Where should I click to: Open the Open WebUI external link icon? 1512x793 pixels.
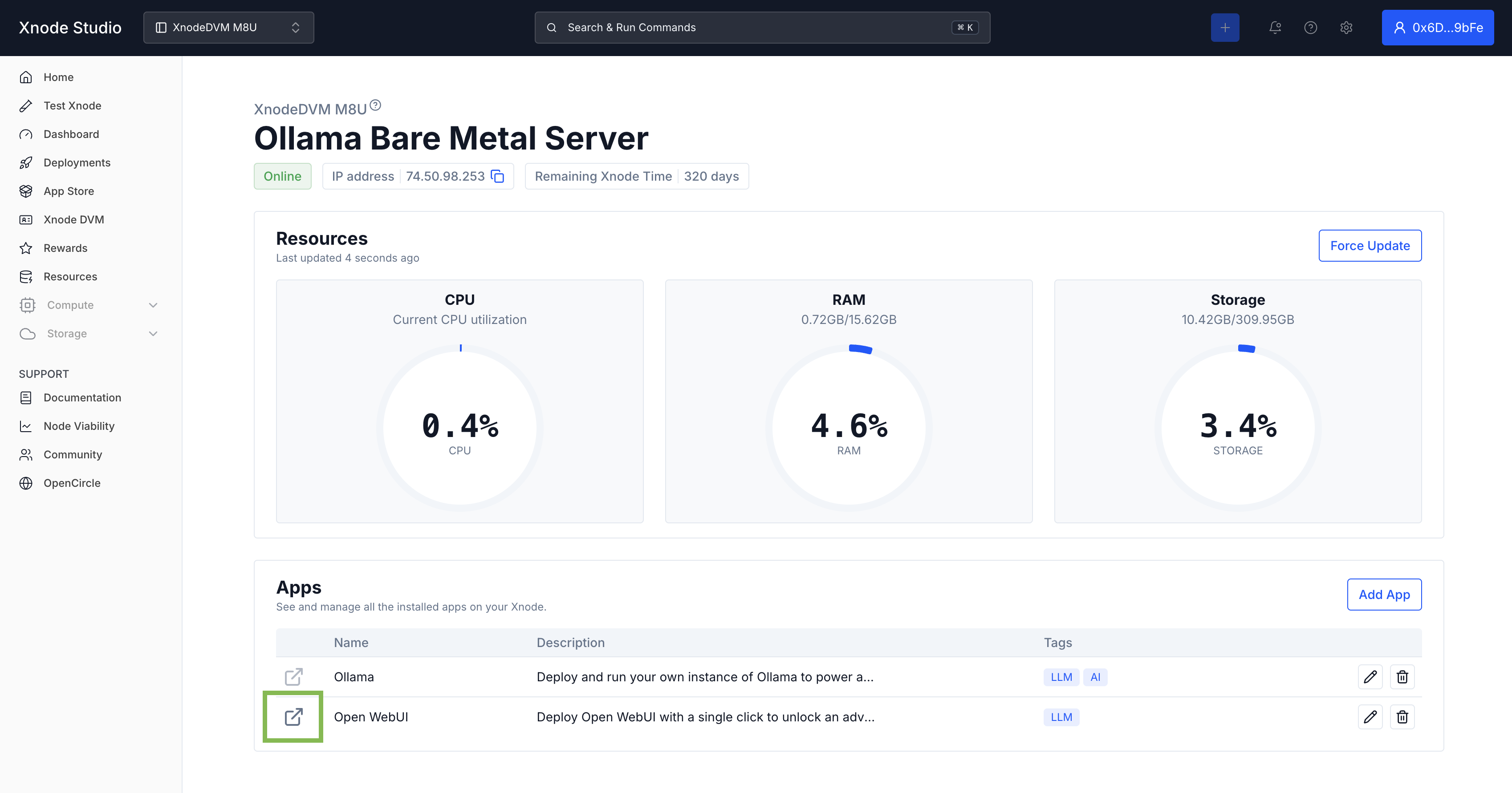pyautogui.click(x=293, y=717)
